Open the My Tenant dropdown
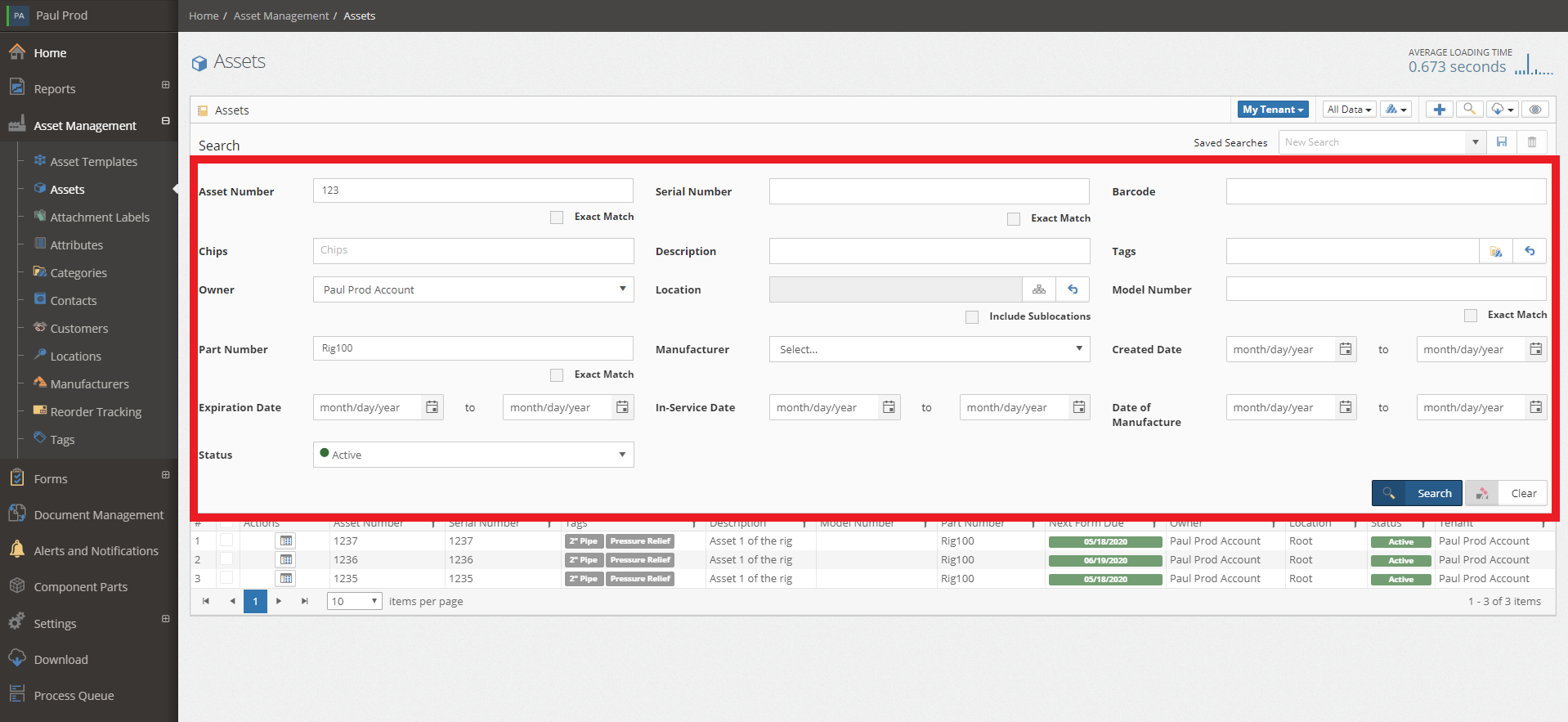 click(x=1273, y=110)
